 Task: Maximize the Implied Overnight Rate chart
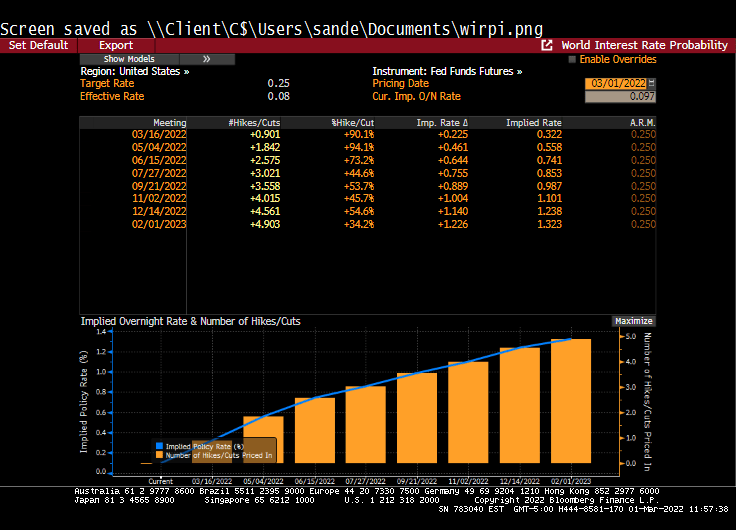click(x=633, y=321)
